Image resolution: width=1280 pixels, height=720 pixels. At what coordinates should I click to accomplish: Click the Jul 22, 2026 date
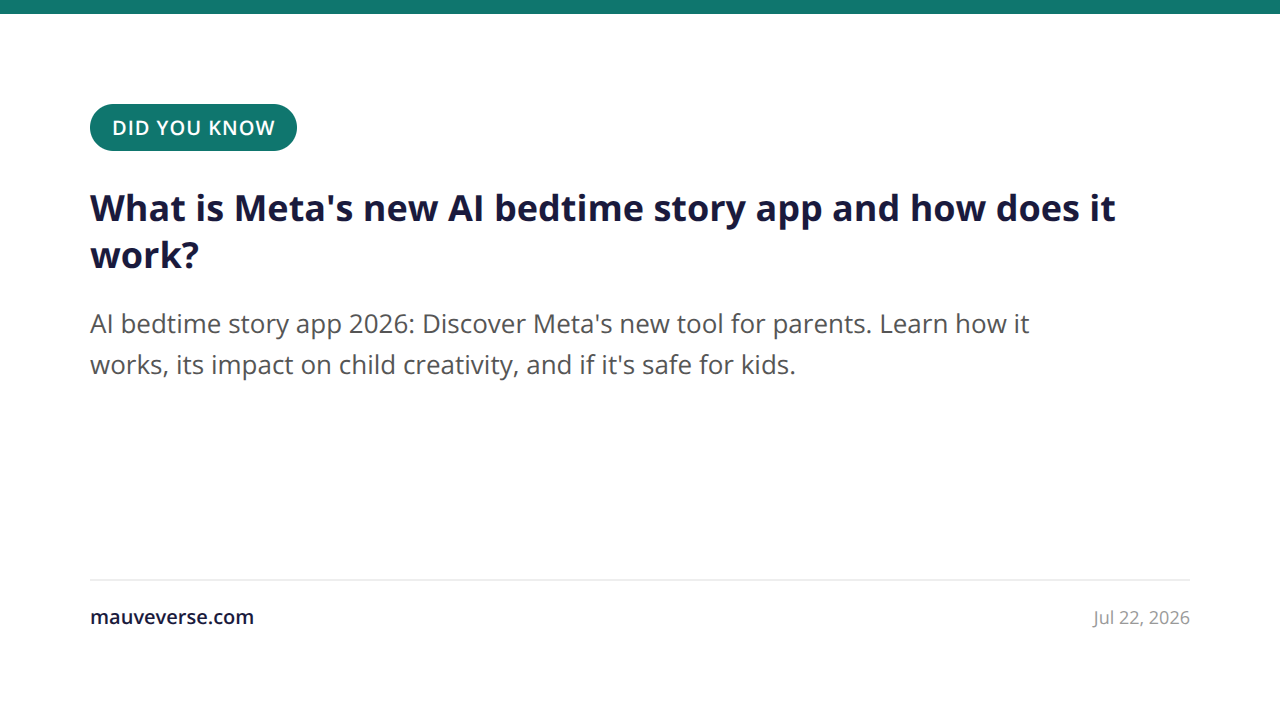click(x=1141, y=618)
